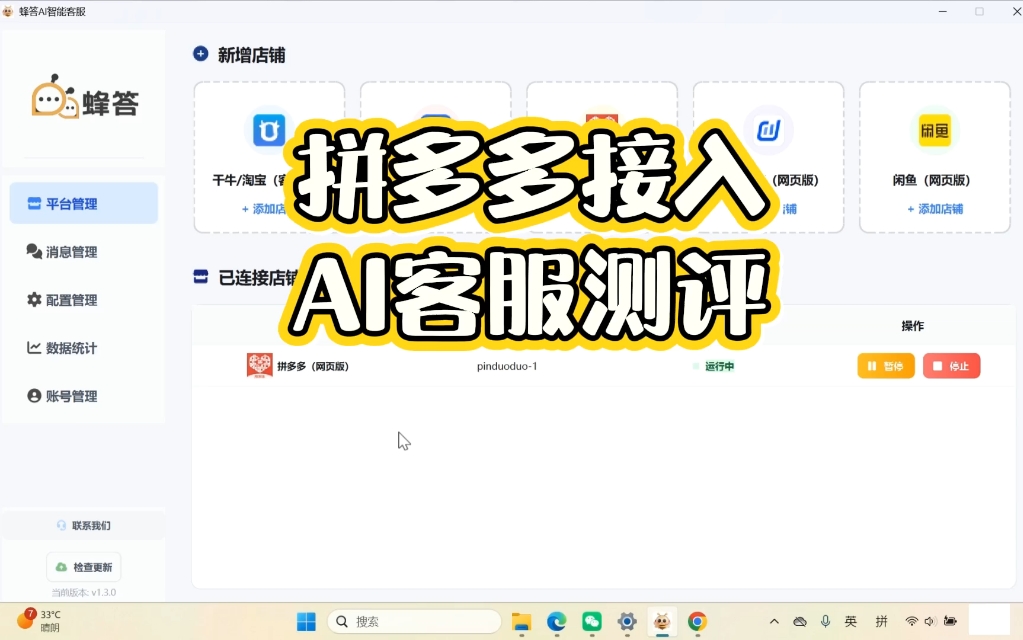Click the Wi-Fi network tray icon
1023x640 pixels.
pyautogui.click(x=911, y=621)
